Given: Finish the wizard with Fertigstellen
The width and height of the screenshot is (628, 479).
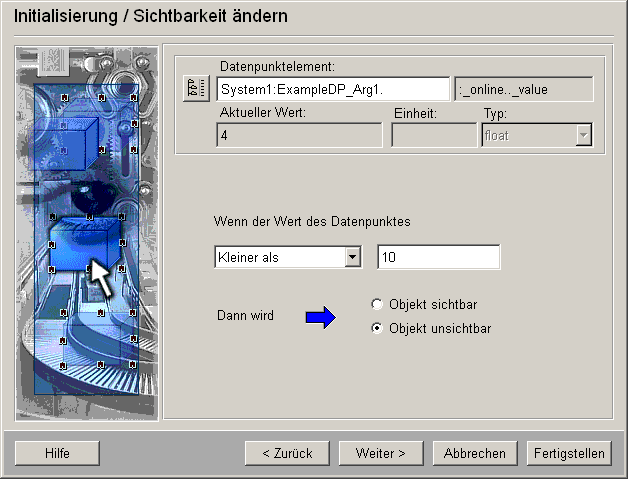Looking at the screenshot, I should pyautogui.click(x=569, y=453).
